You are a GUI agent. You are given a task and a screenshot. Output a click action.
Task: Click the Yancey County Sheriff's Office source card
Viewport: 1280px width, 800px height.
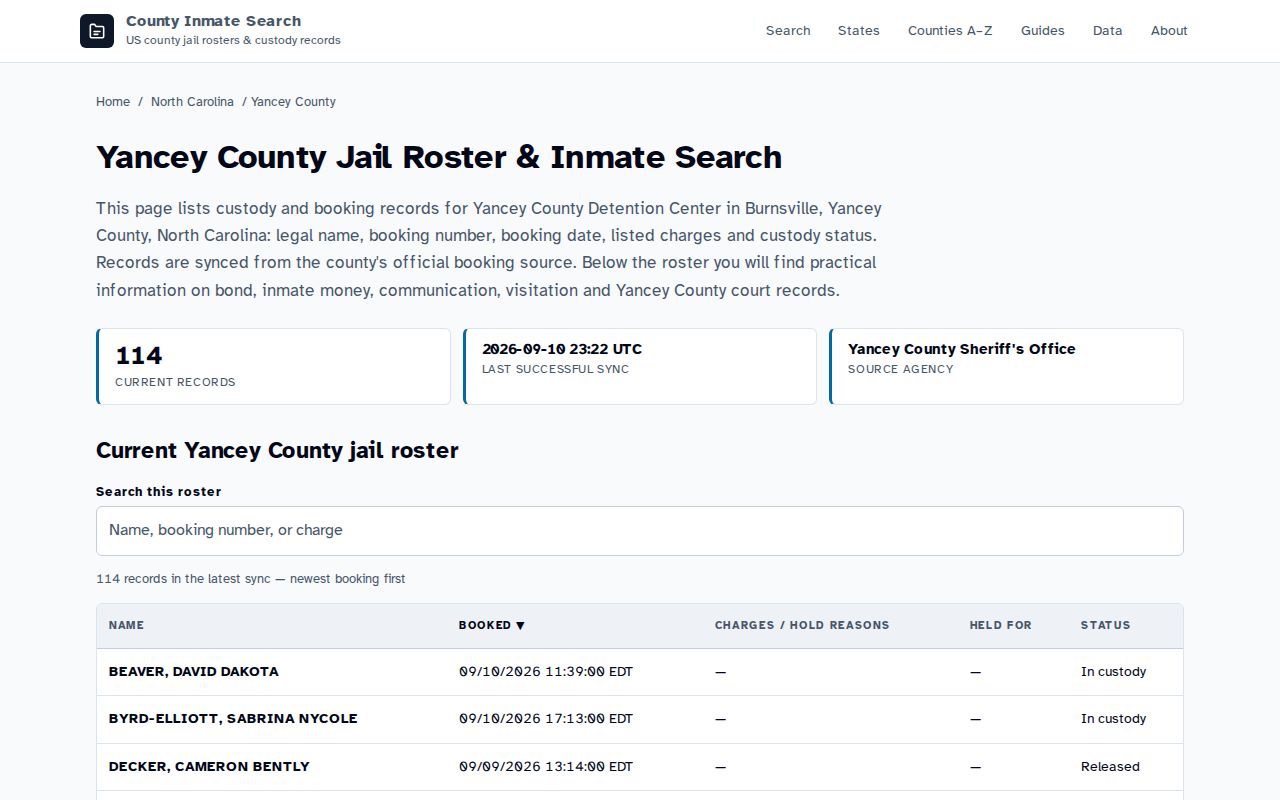(1006, 367)
